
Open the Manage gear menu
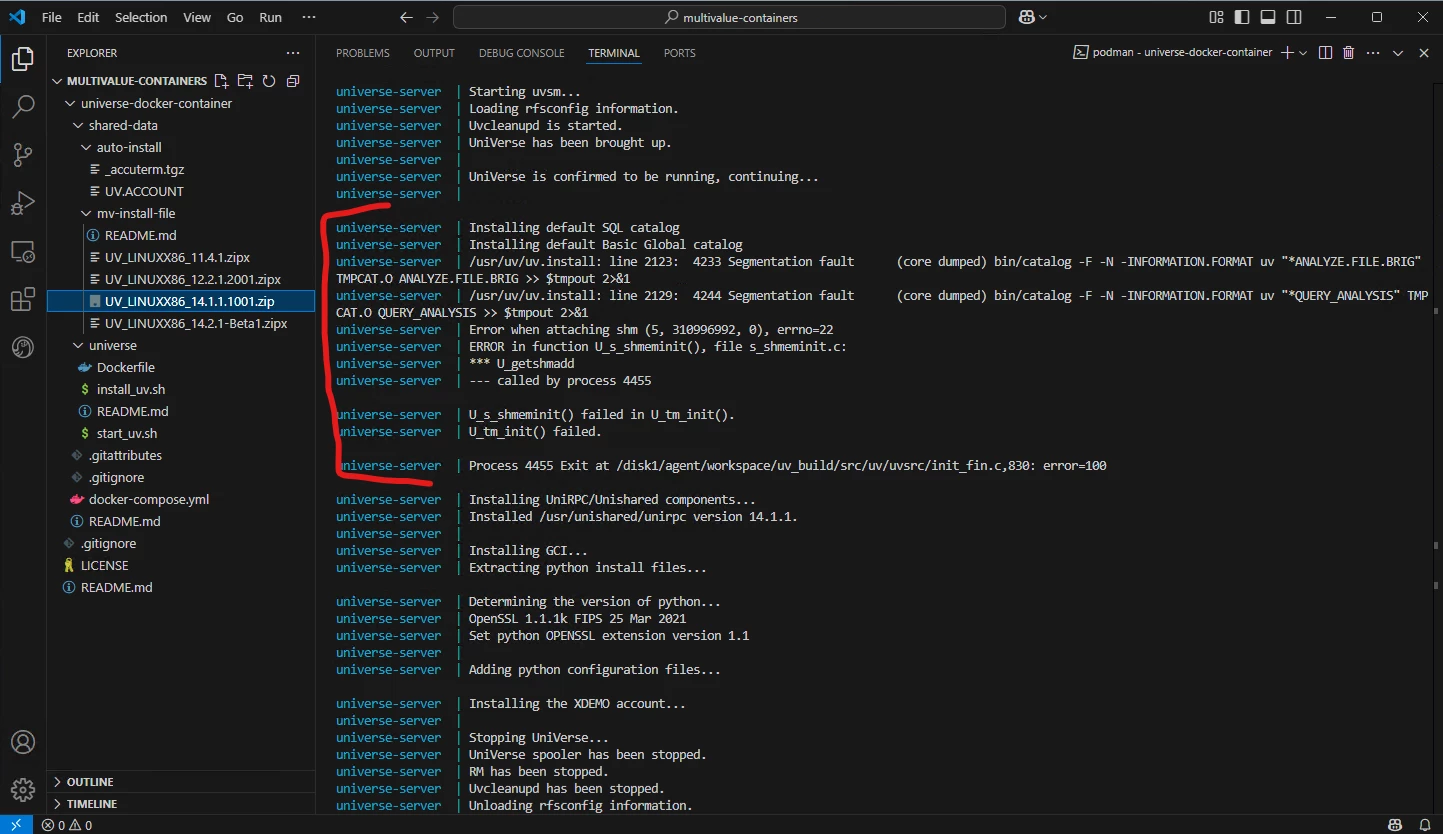tap(22, 789)
